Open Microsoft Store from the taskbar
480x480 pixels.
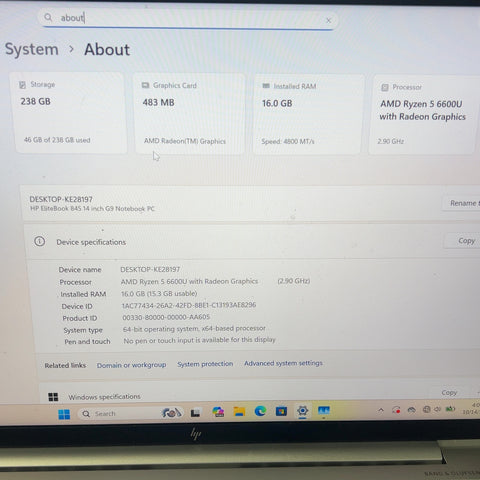tap(281, 411)
